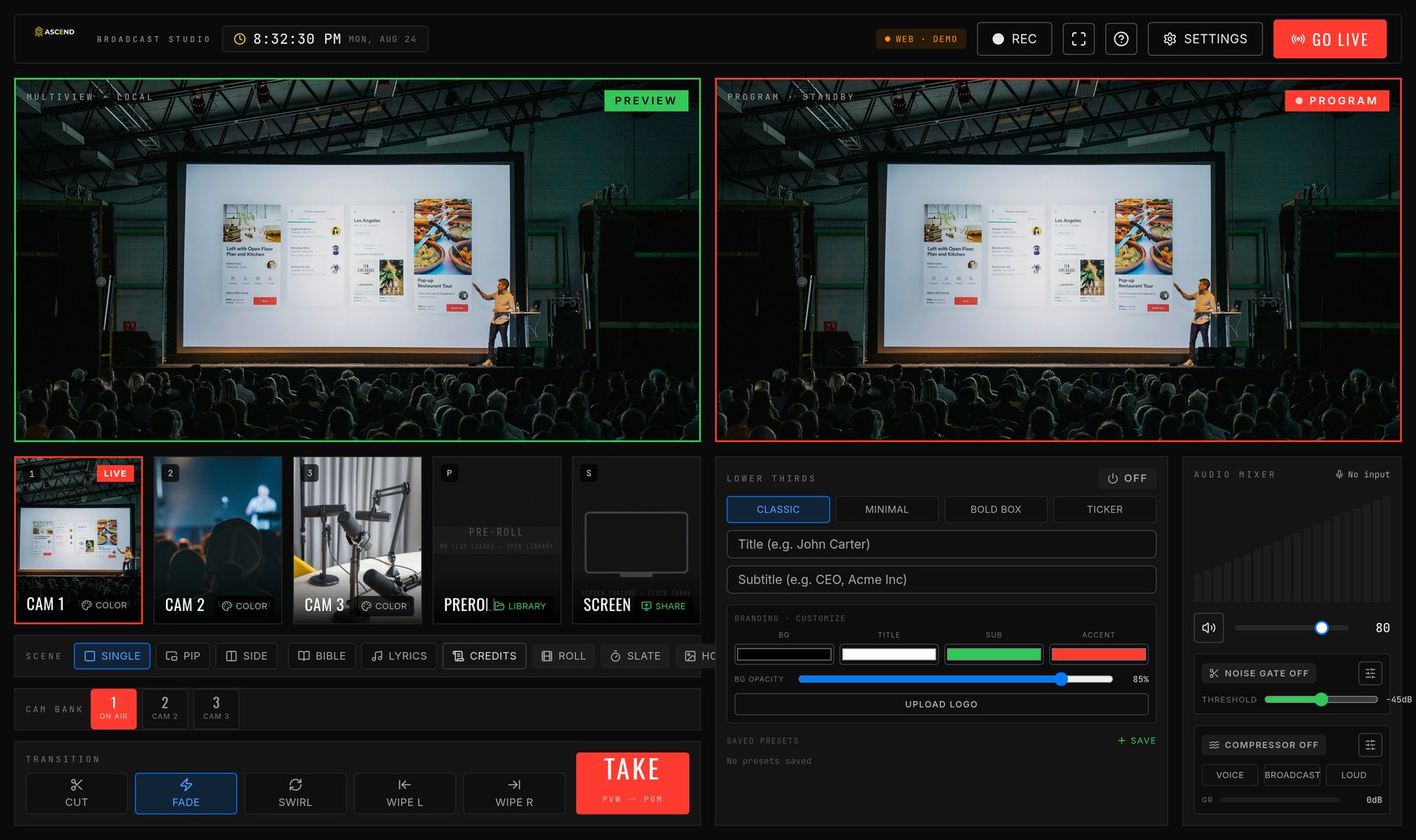The width and height of the screenshot is (1416, 840).
Task: Open the help question mark icon
Action: 1121,39
